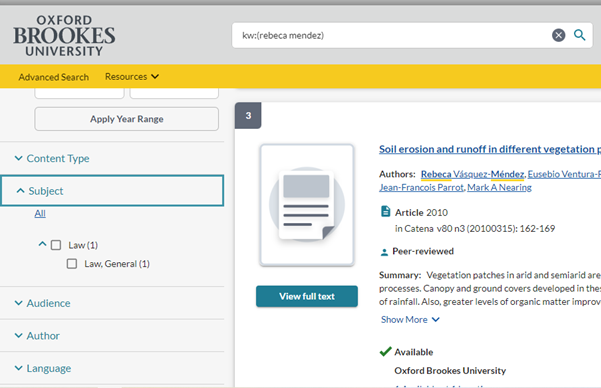The width and height of the screenshot is (601, 388).
Task: Click the 'in Catena v80 n3' citation text
Action: (475, 229)
